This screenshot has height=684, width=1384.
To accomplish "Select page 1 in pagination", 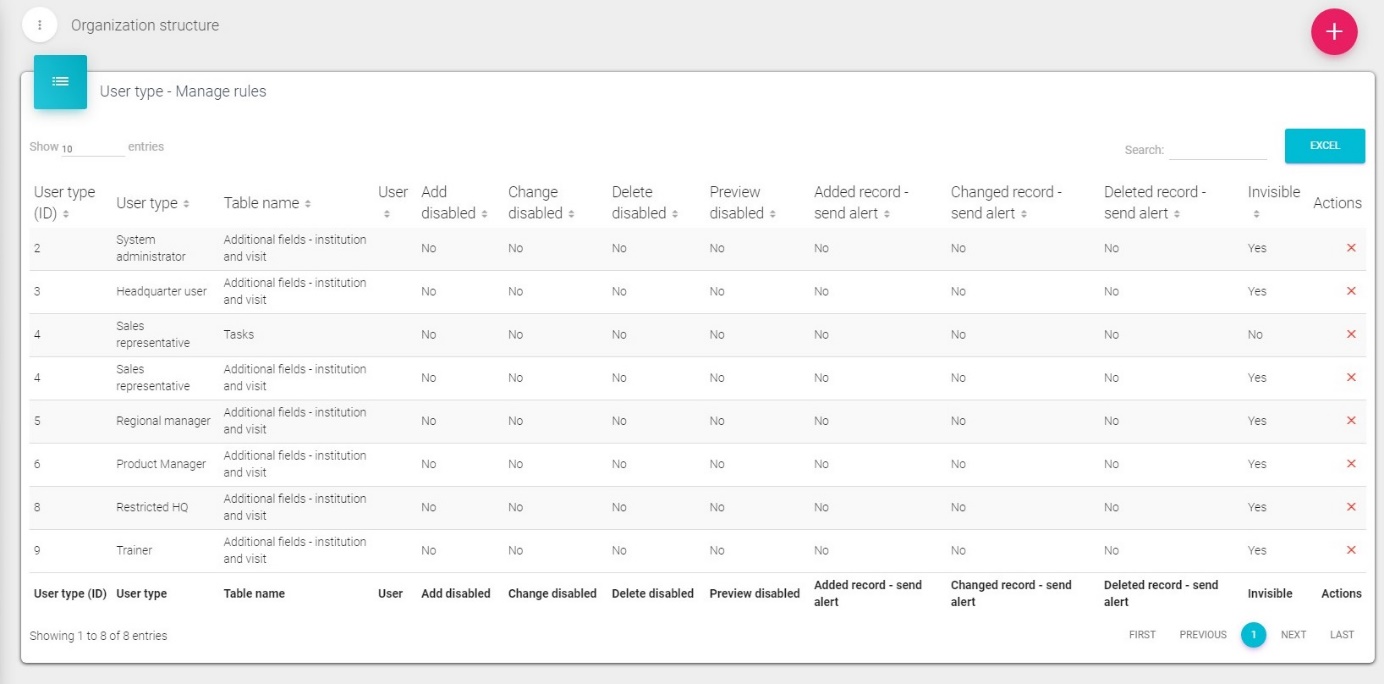I will (1253, 635).
